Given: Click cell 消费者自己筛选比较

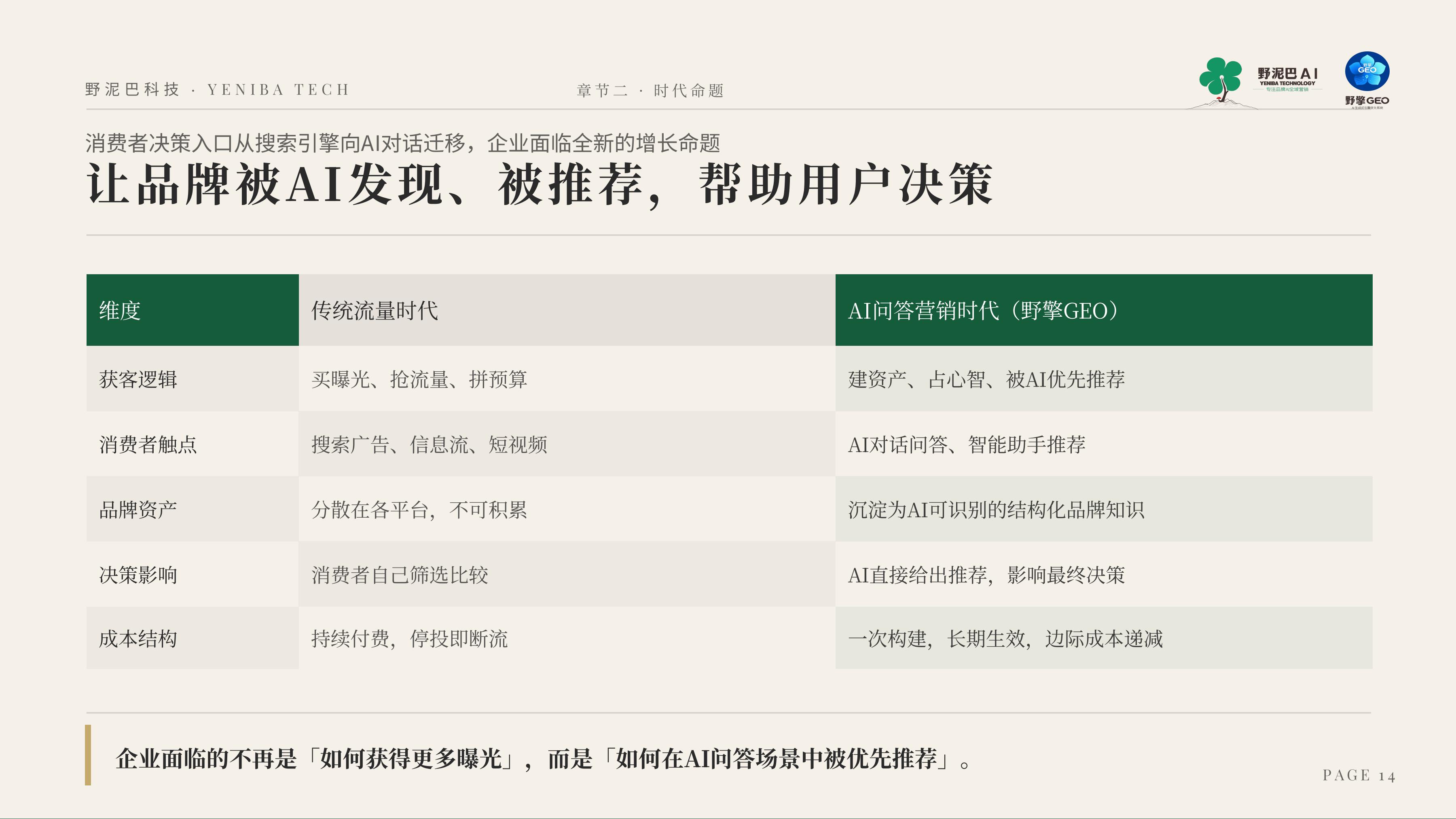Looking at the screenshot, I should [567, 574].
